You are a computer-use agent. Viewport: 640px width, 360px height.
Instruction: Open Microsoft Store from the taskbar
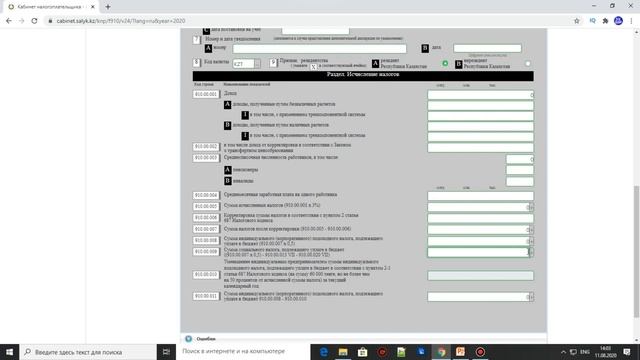tap(362, 352)
